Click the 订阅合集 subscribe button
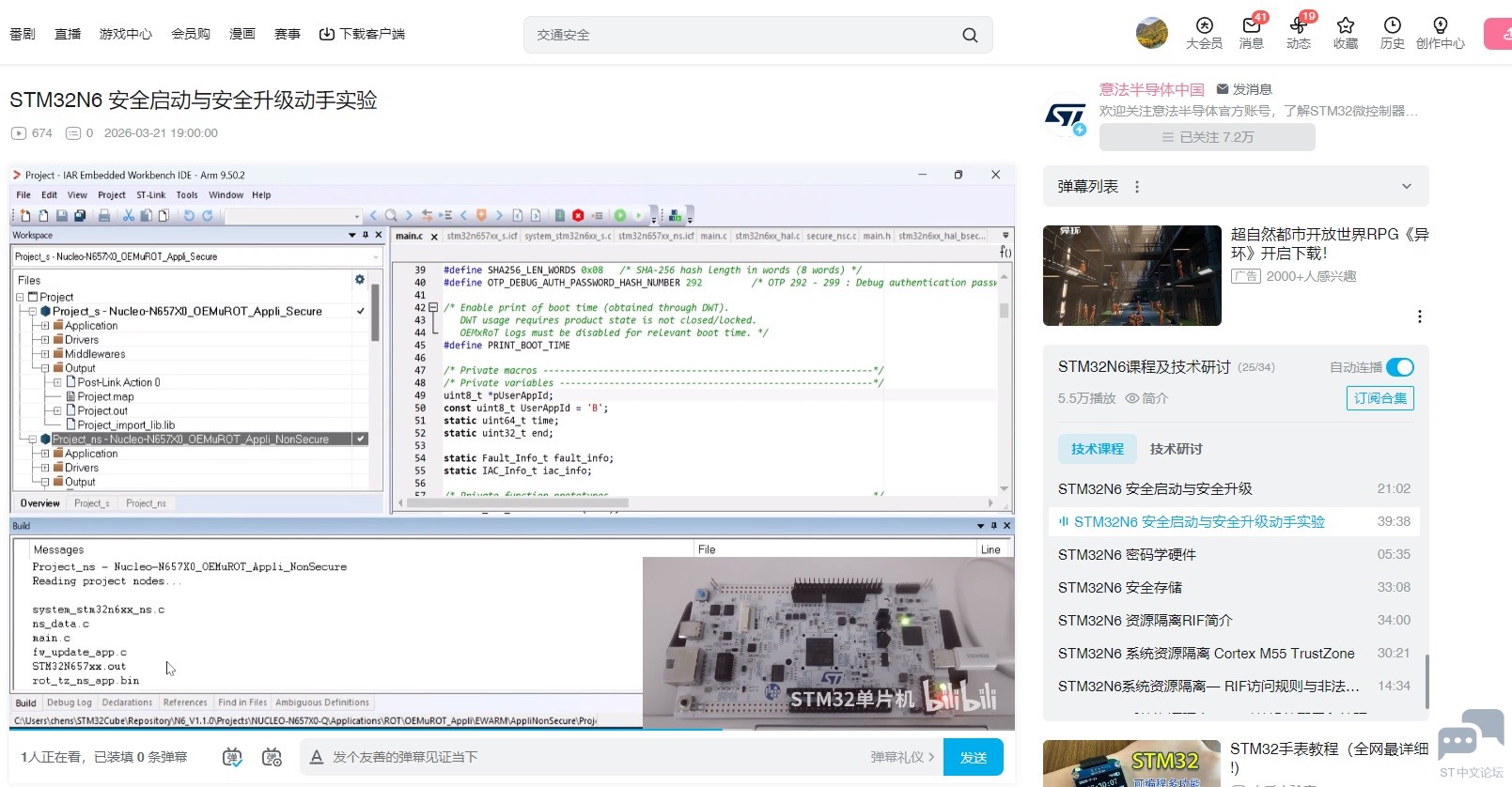 pyautogui.click(x=1380, y=398)
